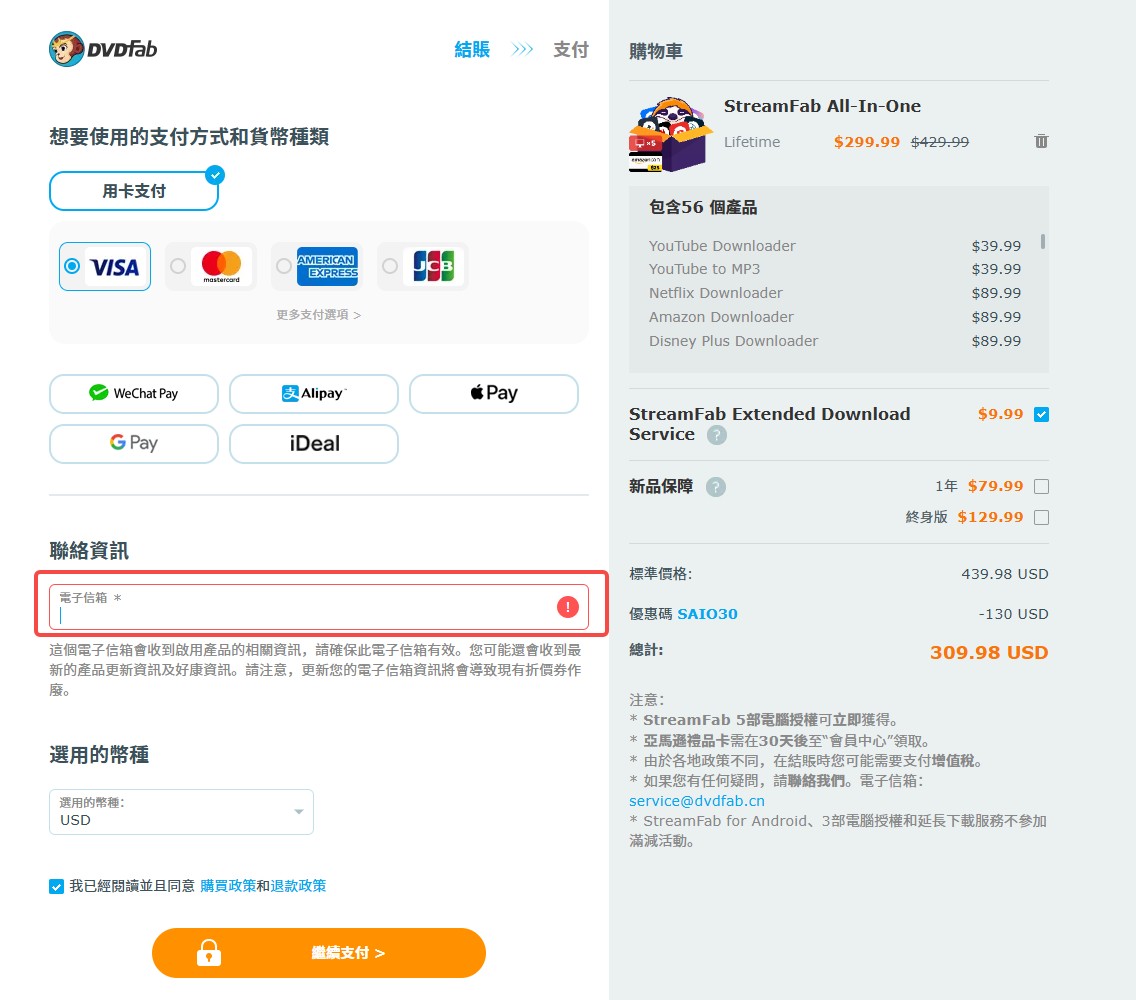Click the American Express logo
The image size is (1136, 1000).
click(x=327, y=267)
